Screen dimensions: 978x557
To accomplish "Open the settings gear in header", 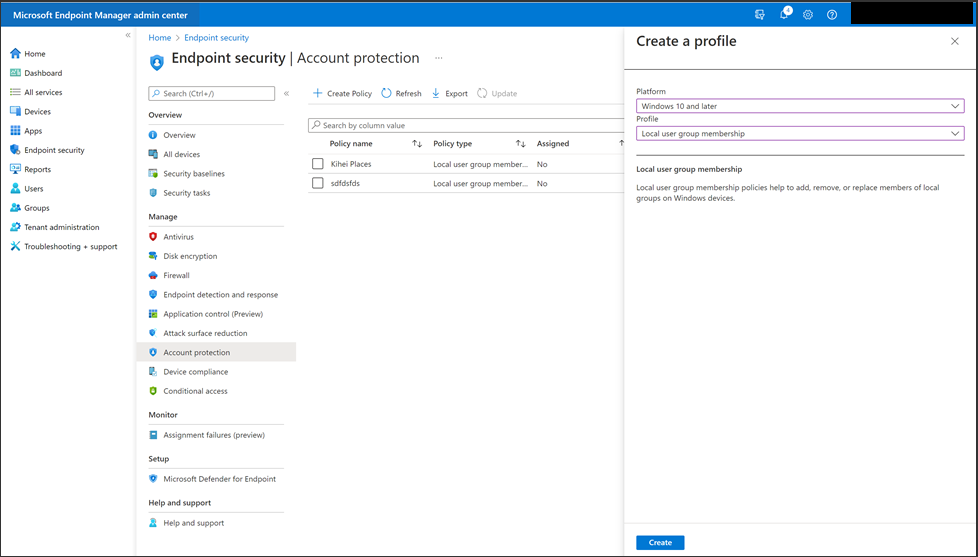I will (x=808, y=15).
